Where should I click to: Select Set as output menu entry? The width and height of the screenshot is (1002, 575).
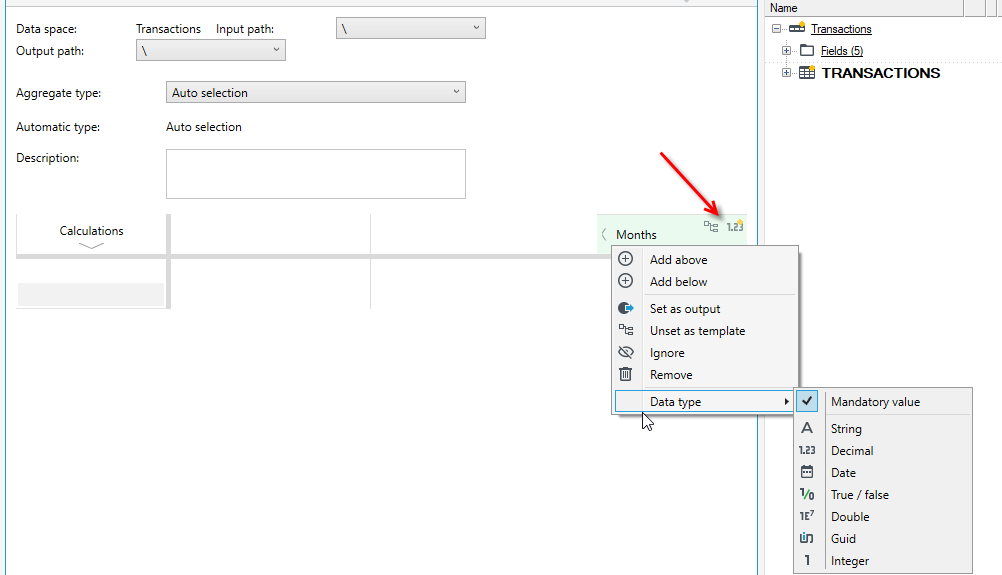[705, 309]
